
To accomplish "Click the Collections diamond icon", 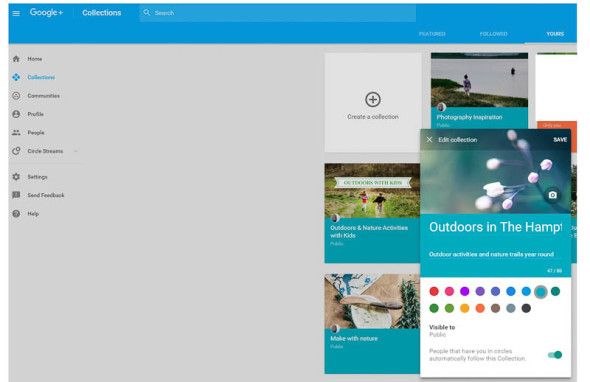I will pyautogui.click(x=16, y=77).
